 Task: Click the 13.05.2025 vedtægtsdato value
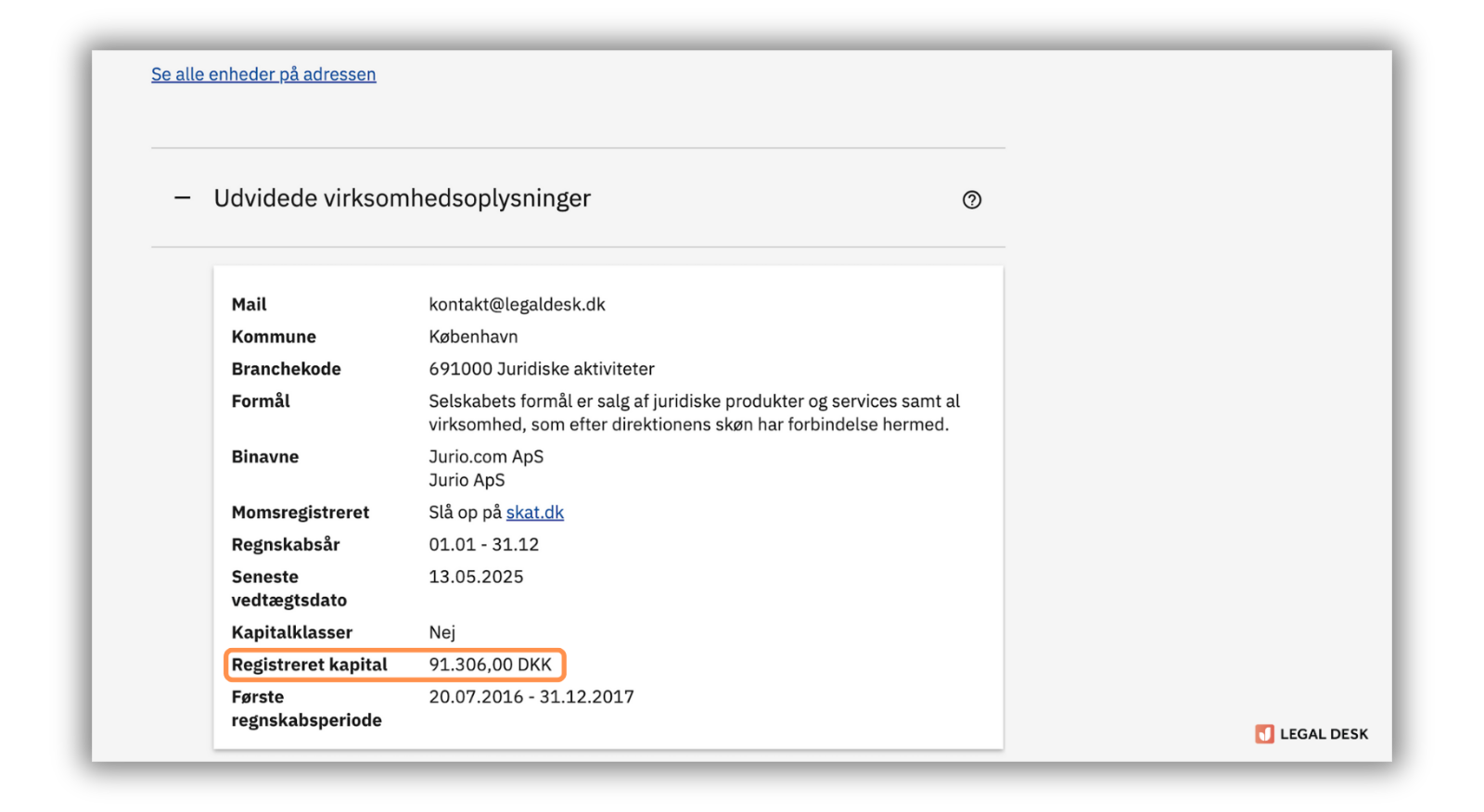476,577
